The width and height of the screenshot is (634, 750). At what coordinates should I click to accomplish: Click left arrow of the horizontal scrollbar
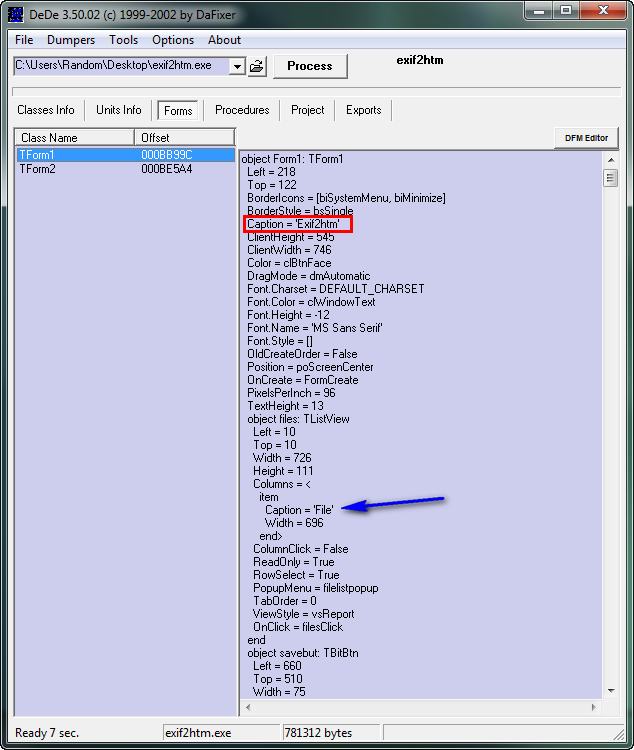[x=248, y=707]
